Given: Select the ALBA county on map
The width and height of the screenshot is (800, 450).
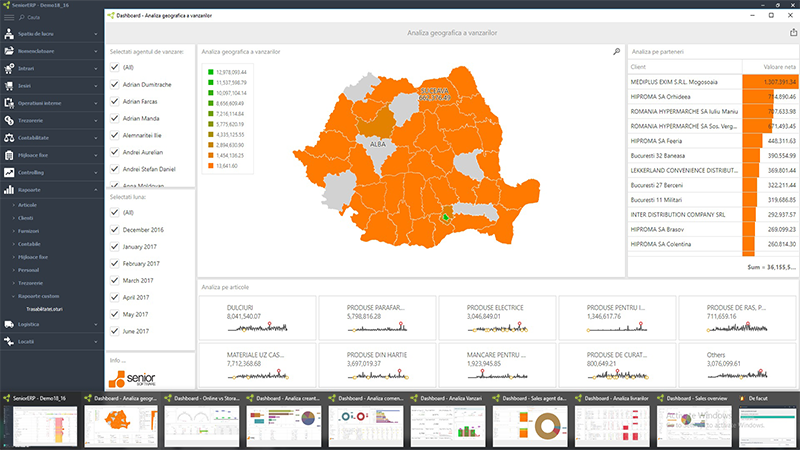Looking at the screenshot, I should [x=378, y=144].
